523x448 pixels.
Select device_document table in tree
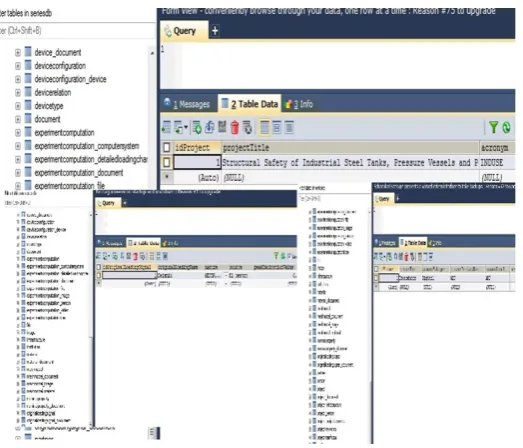tap(58, 52)
